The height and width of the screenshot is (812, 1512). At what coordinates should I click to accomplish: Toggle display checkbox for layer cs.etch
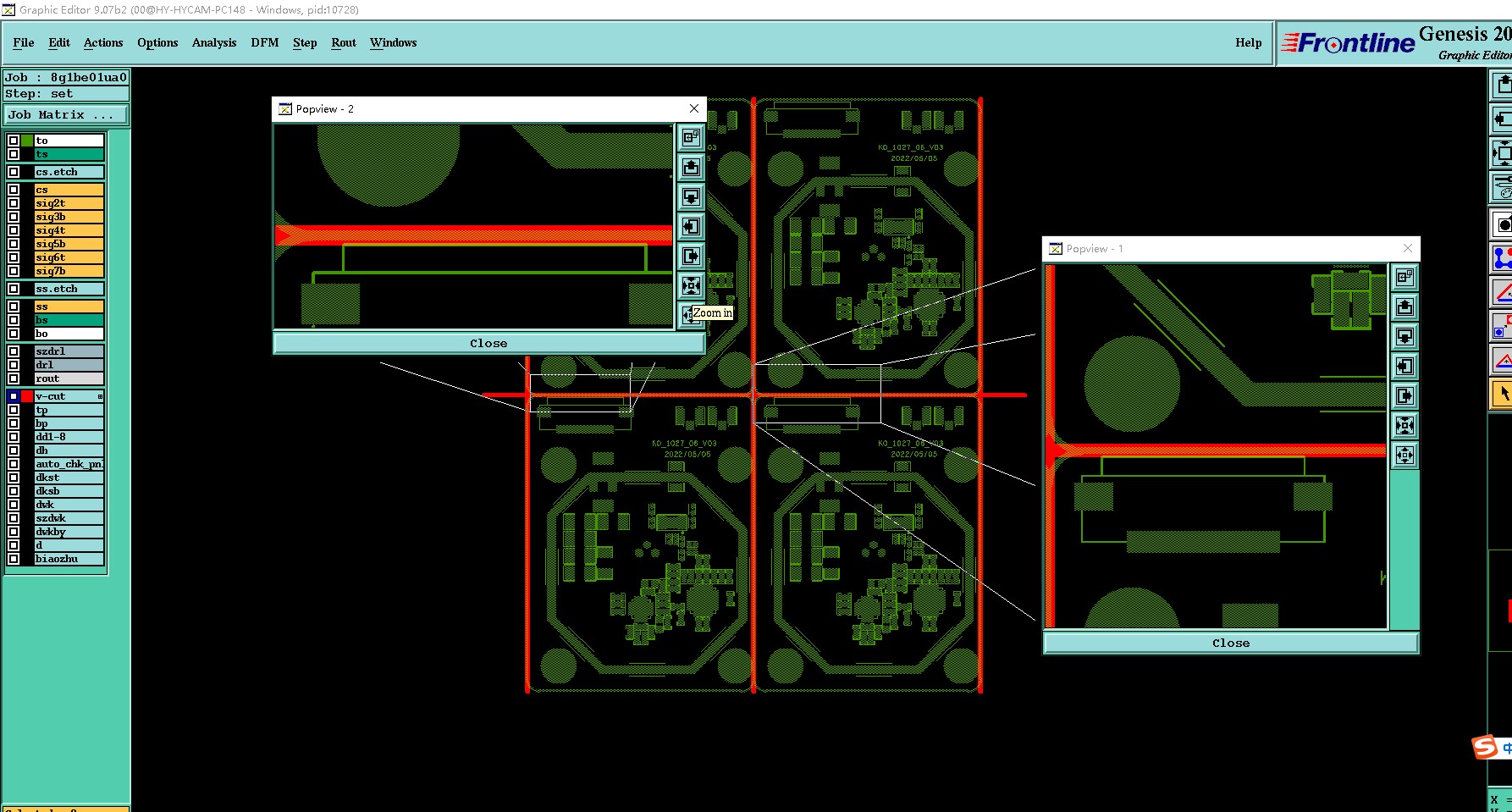coord(14,172)
